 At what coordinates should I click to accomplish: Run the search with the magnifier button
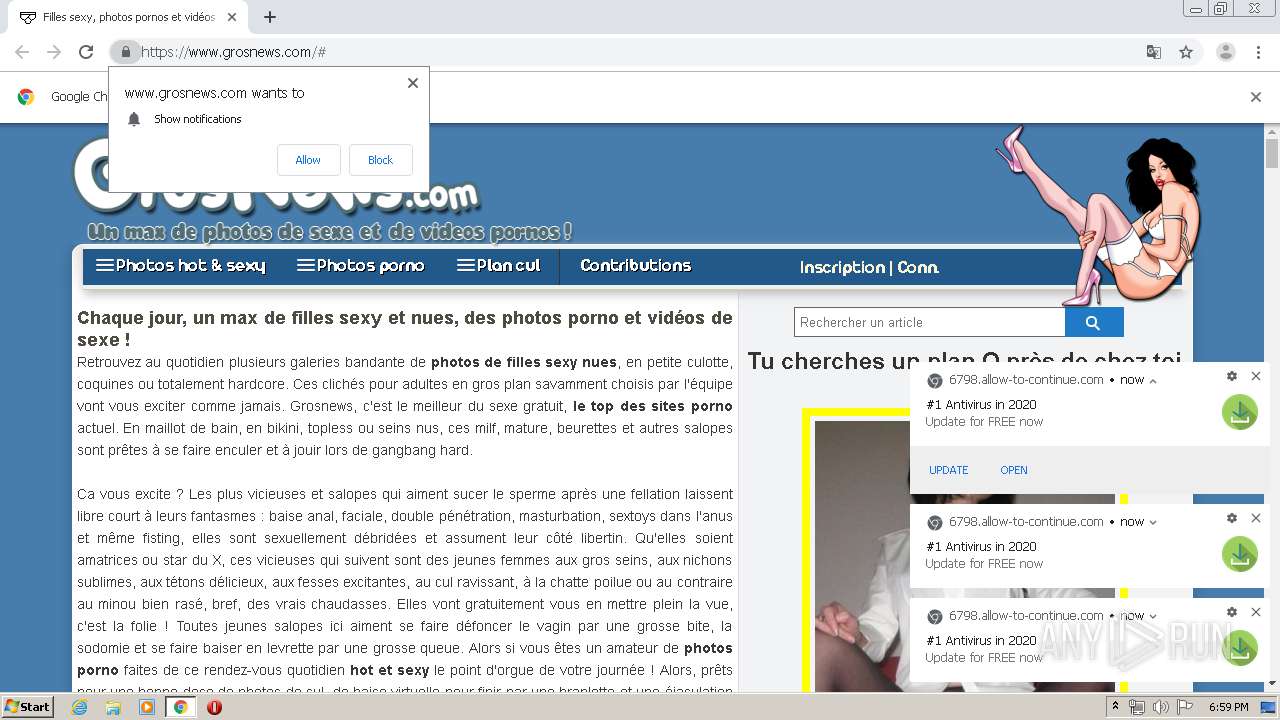click(x=1094, y=322)
